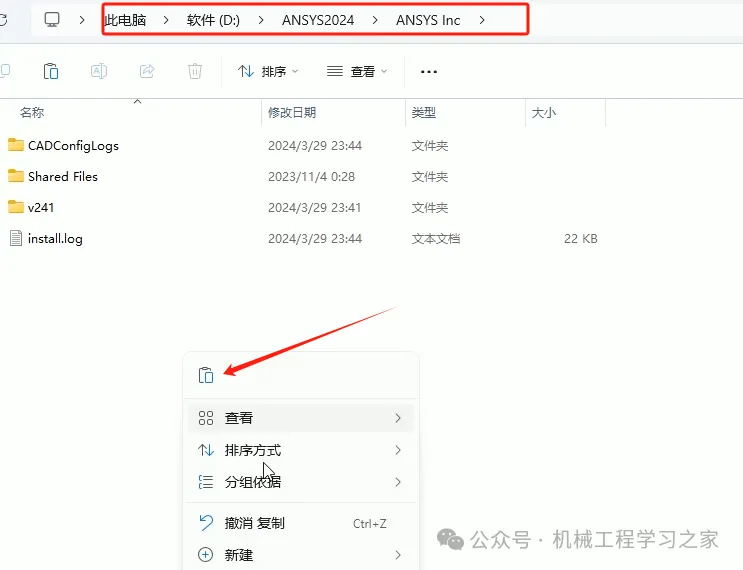The width and height of the screenshot is (743, 570).
Task: Click the 2023/11/4 0:28 date cell
Action: tap(311, 176)
